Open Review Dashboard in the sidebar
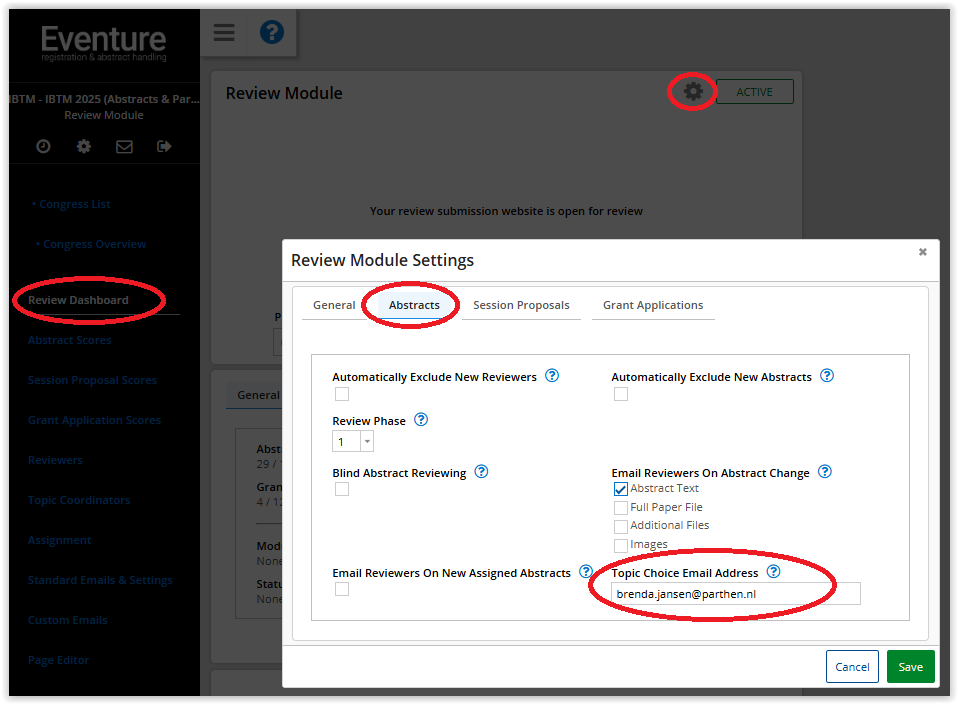 [78, 300]
